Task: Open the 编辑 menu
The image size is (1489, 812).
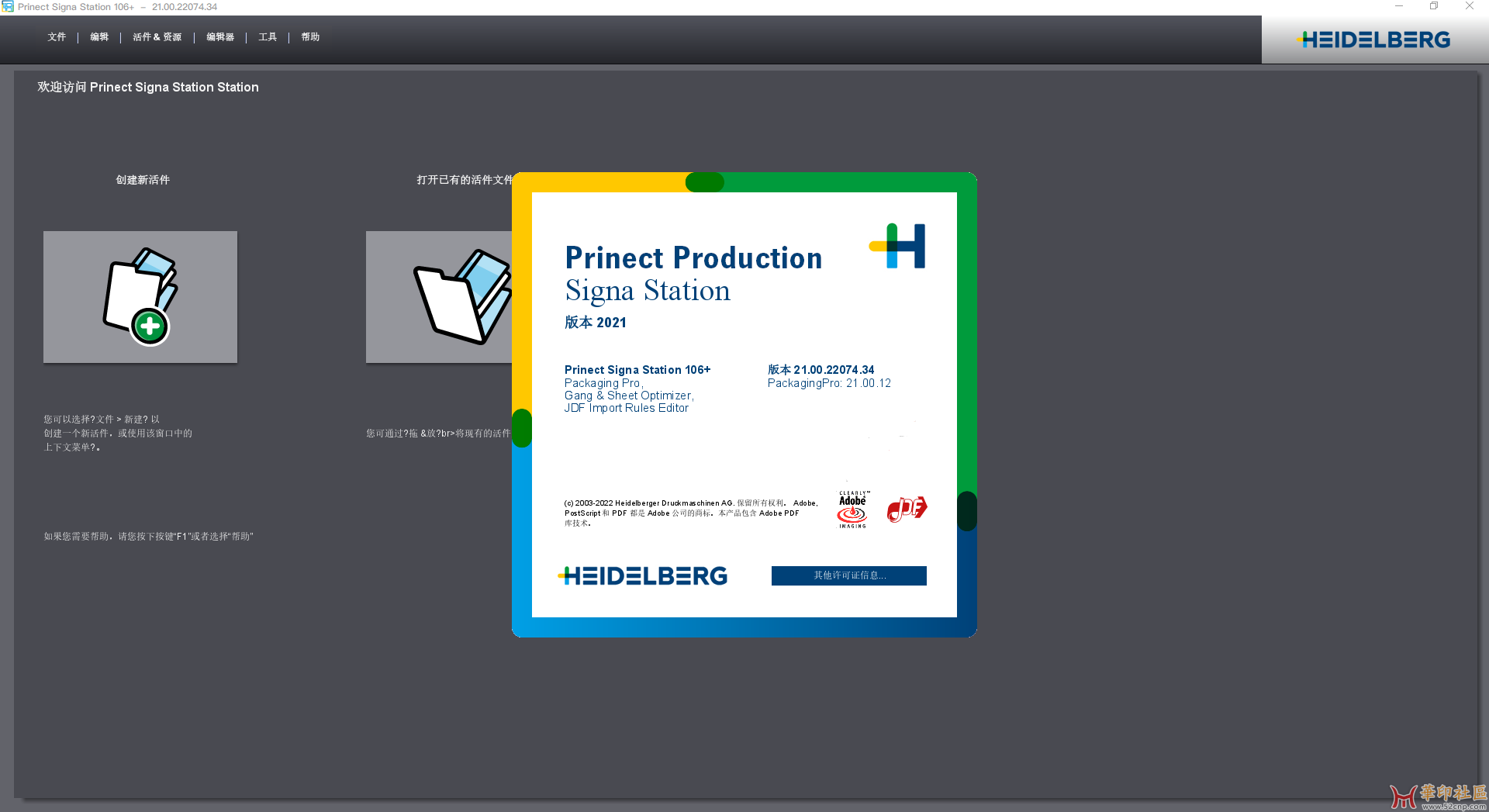Action: pos(99,37)
